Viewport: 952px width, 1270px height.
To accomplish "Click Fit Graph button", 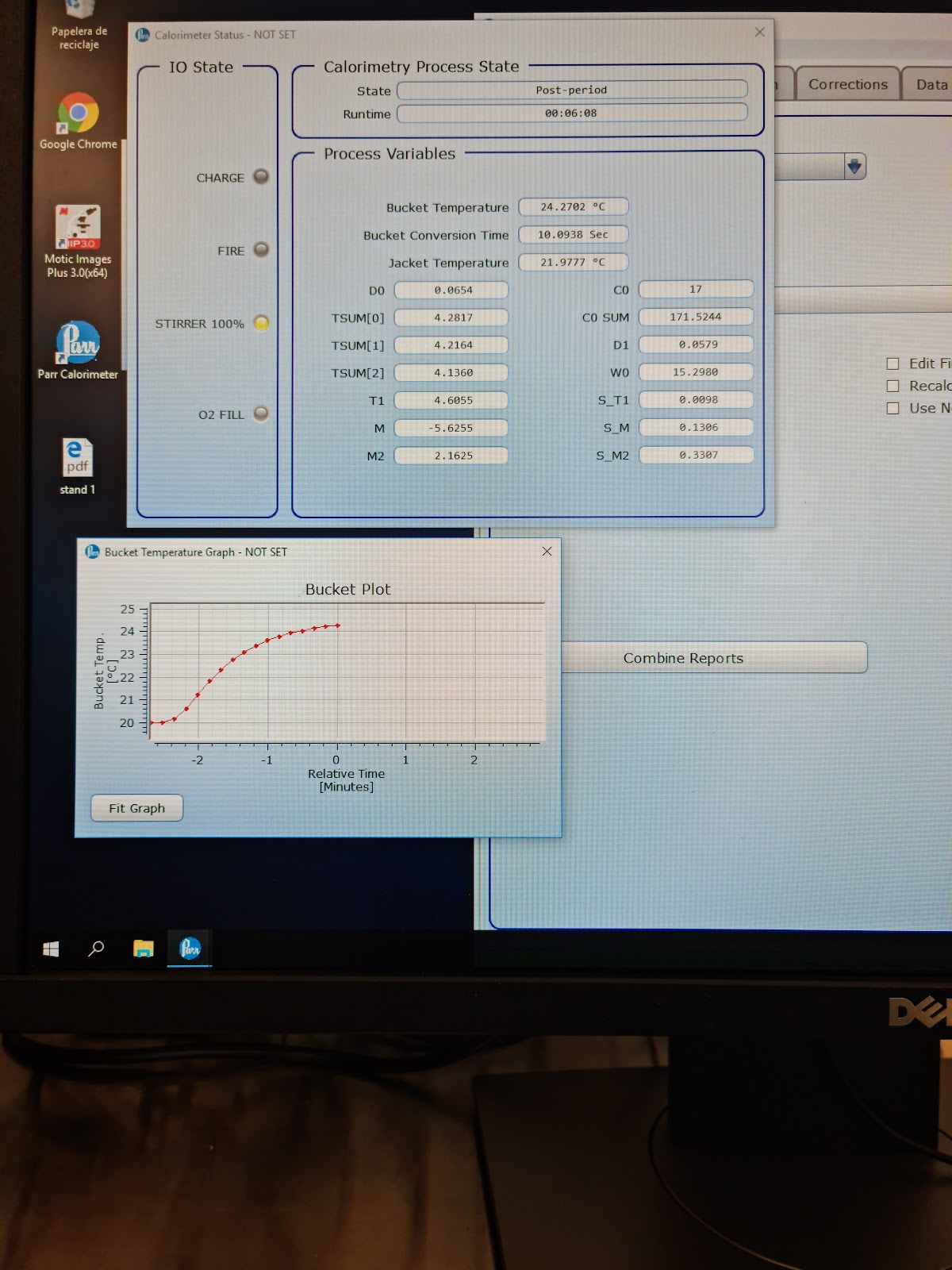I will pyautogui.click(x=136, y=808).
